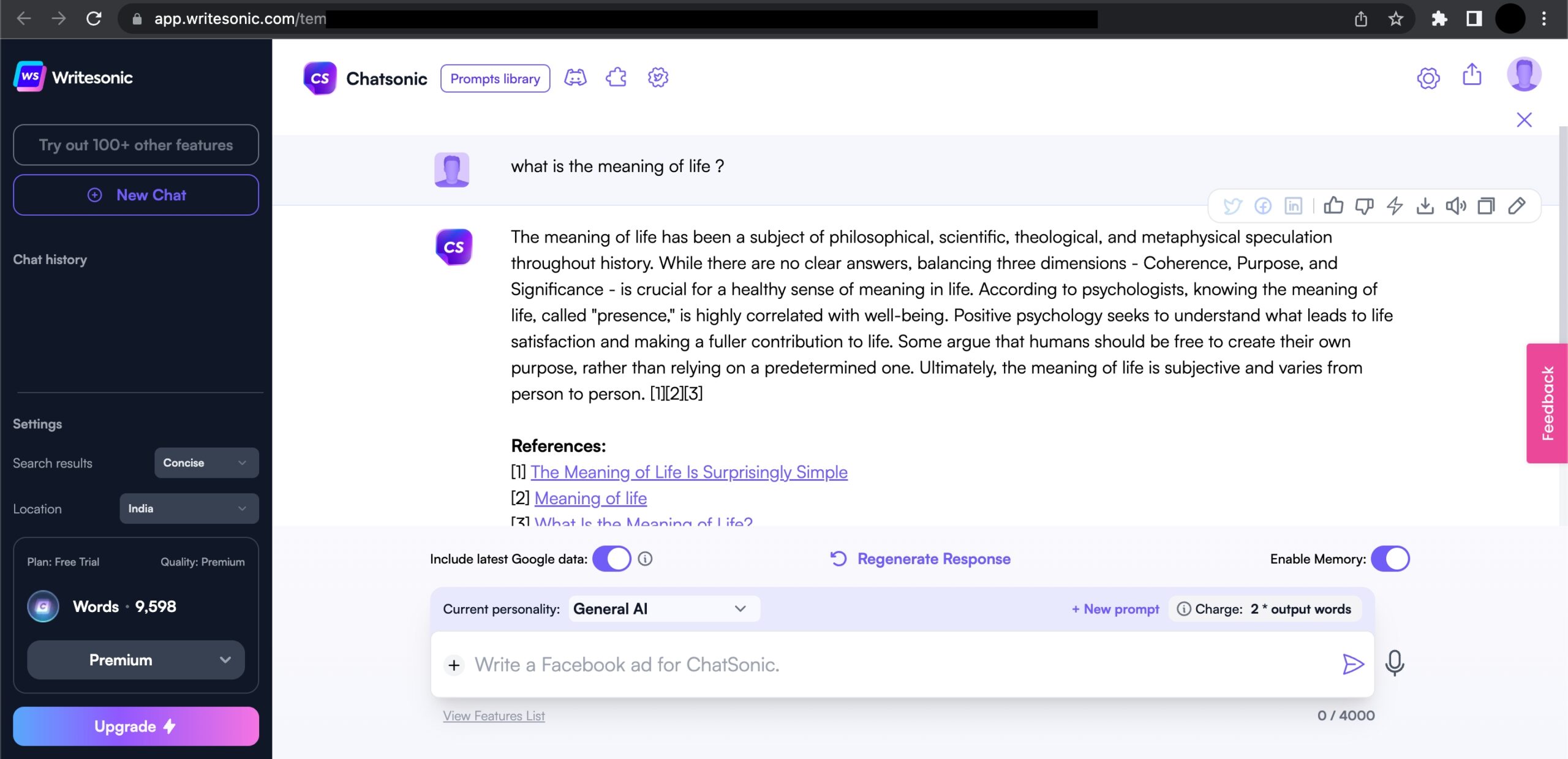The width and height of the screenshot is (1568, 759).
Task: Click the info icon beside the Google data toggle
Action: 645,559
